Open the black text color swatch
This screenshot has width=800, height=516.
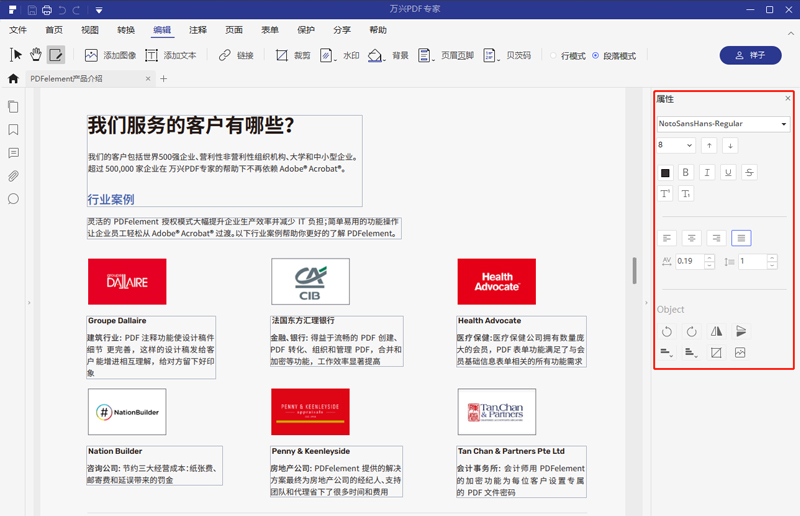[x=665, y=173]
